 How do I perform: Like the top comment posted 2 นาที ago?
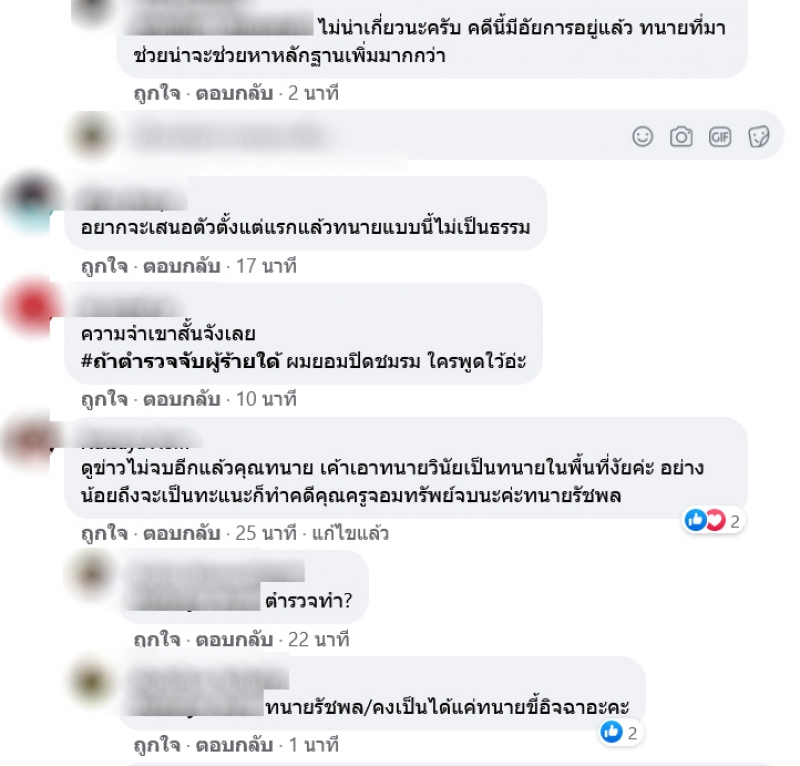157,93
